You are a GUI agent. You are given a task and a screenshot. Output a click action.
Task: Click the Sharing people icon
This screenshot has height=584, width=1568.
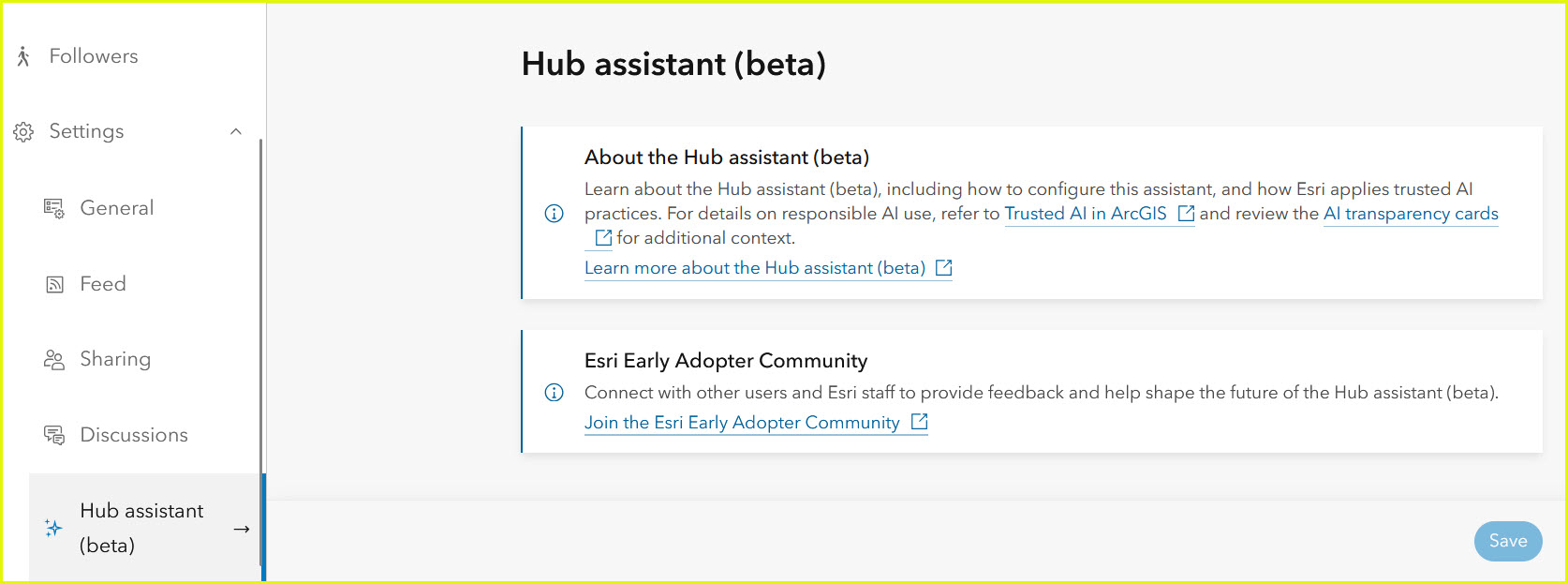54,360
